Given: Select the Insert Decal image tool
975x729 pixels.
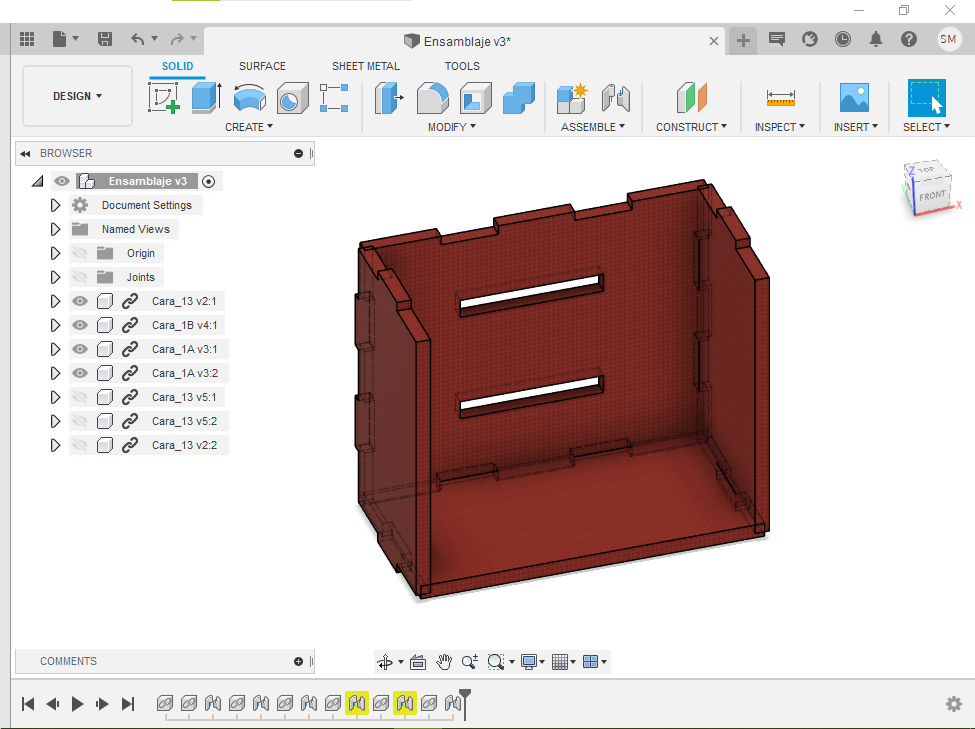Looking at the screenshot, I should point(854,98).
